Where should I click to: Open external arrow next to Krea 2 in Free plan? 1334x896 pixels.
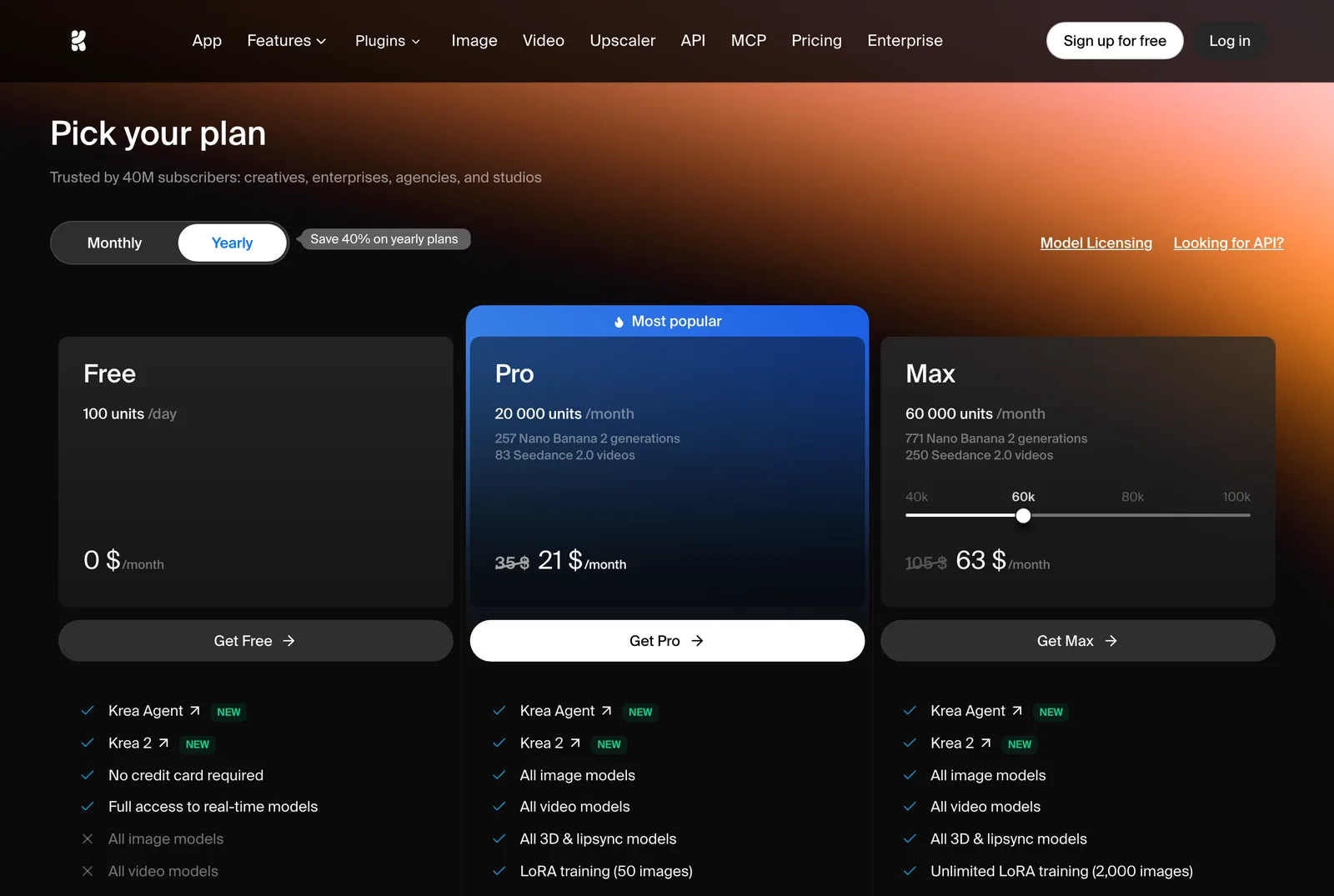pos(163,743)
